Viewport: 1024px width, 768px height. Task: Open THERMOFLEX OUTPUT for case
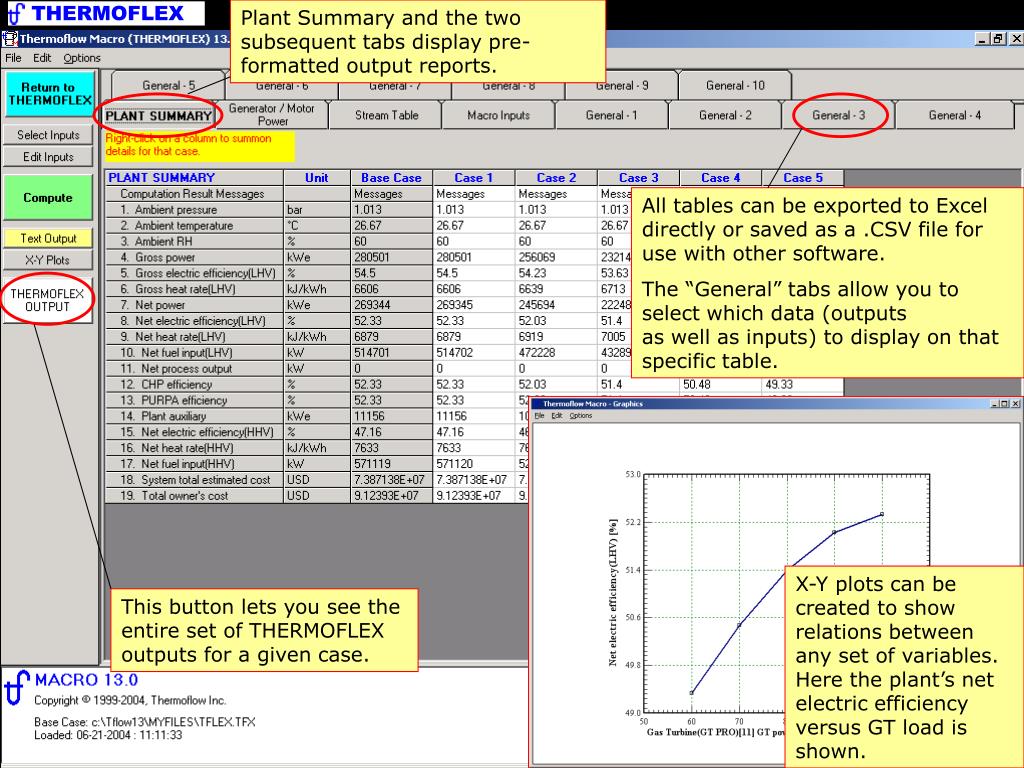[48, 300]
